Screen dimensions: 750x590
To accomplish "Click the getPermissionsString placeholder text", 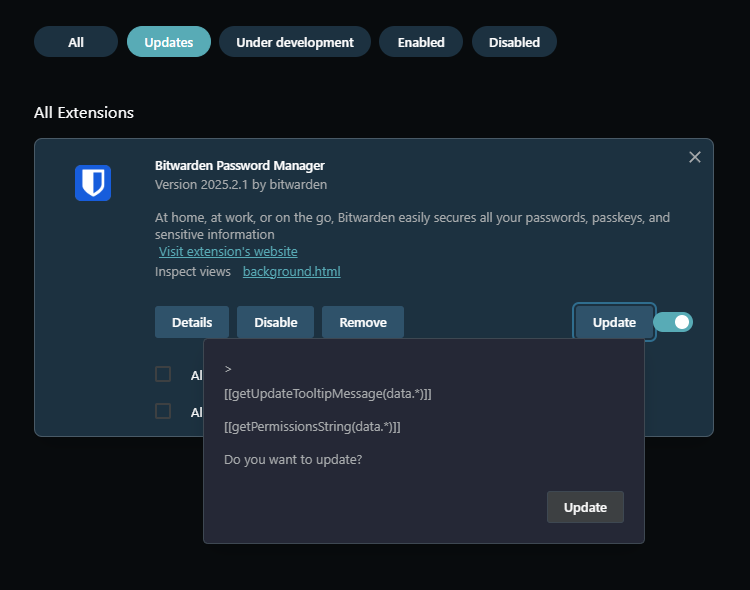I will 312,426.
